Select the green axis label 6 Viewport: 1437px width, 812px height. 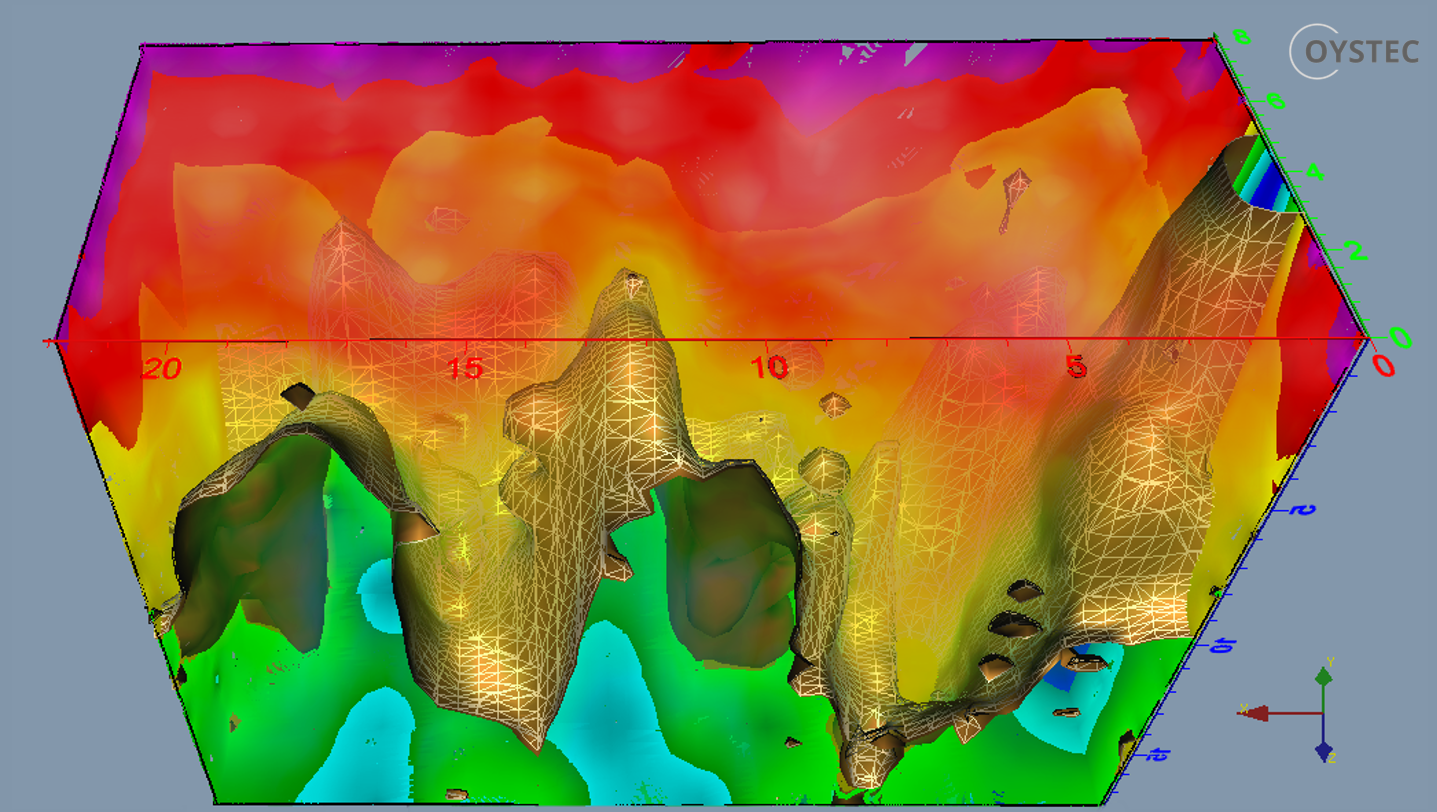1276,102
